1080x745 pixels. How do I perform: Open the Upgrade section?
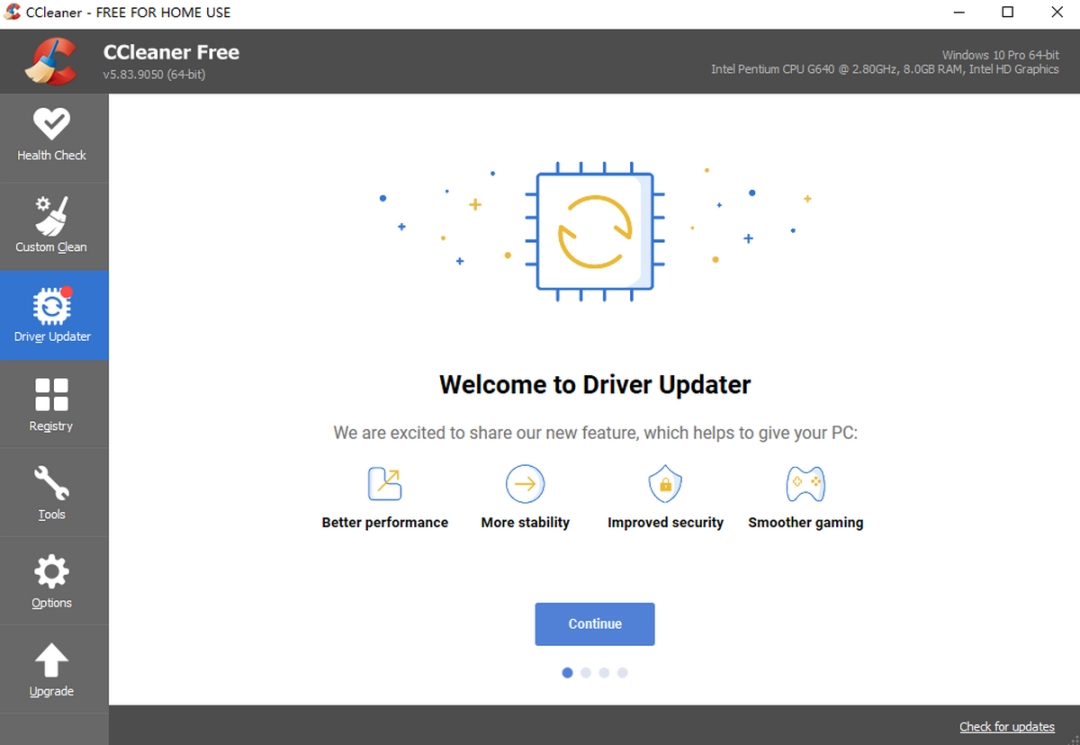point(53,669)
